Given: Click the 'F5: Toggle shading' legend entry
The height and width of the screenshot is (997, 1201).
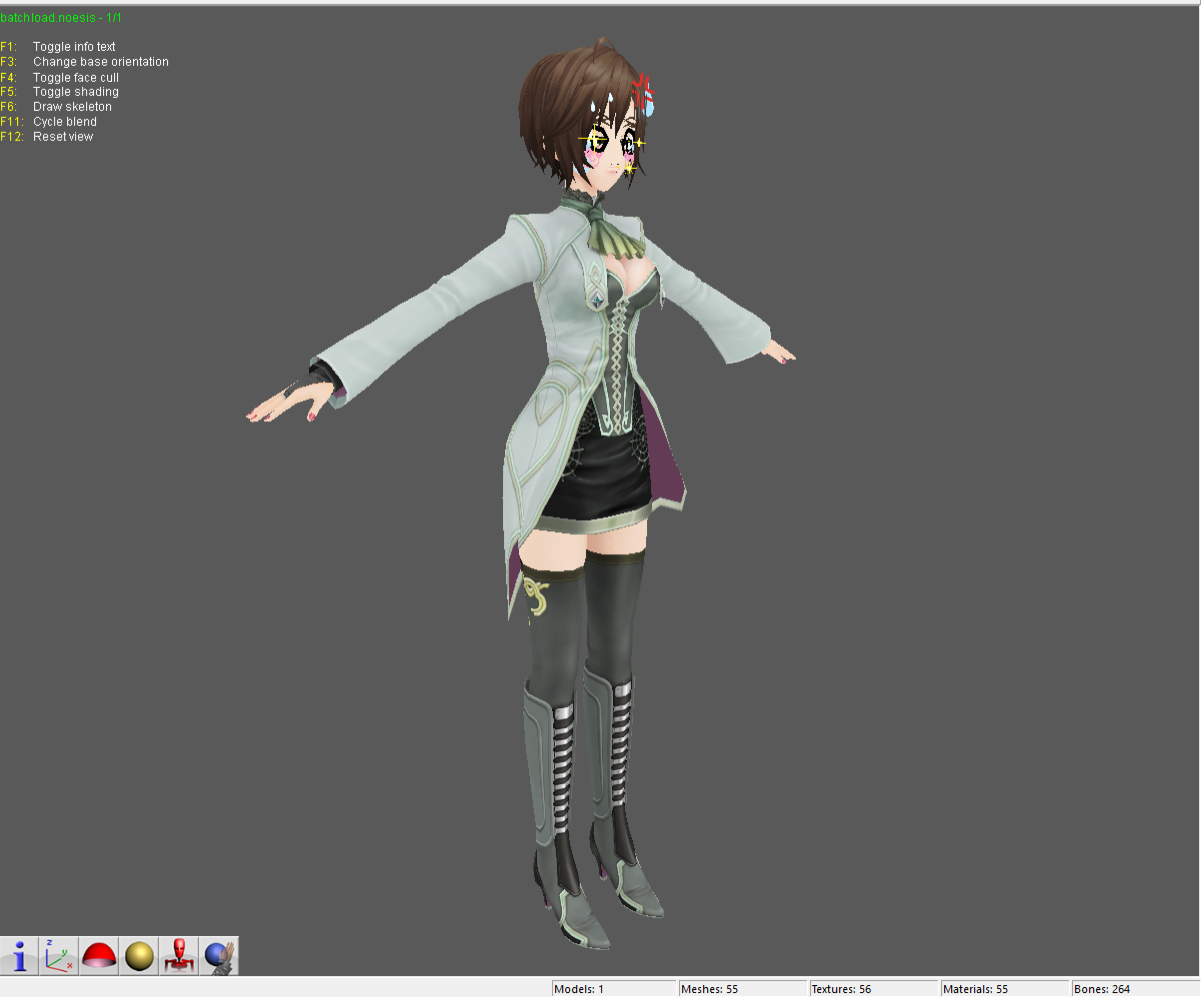Looking at the screenshot, I should pos(60,91).
